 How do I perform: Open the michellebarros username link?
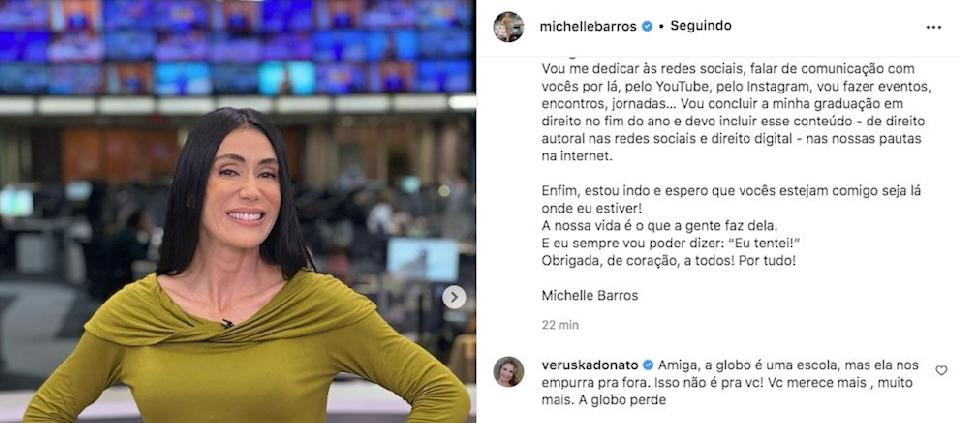(589, 27)
